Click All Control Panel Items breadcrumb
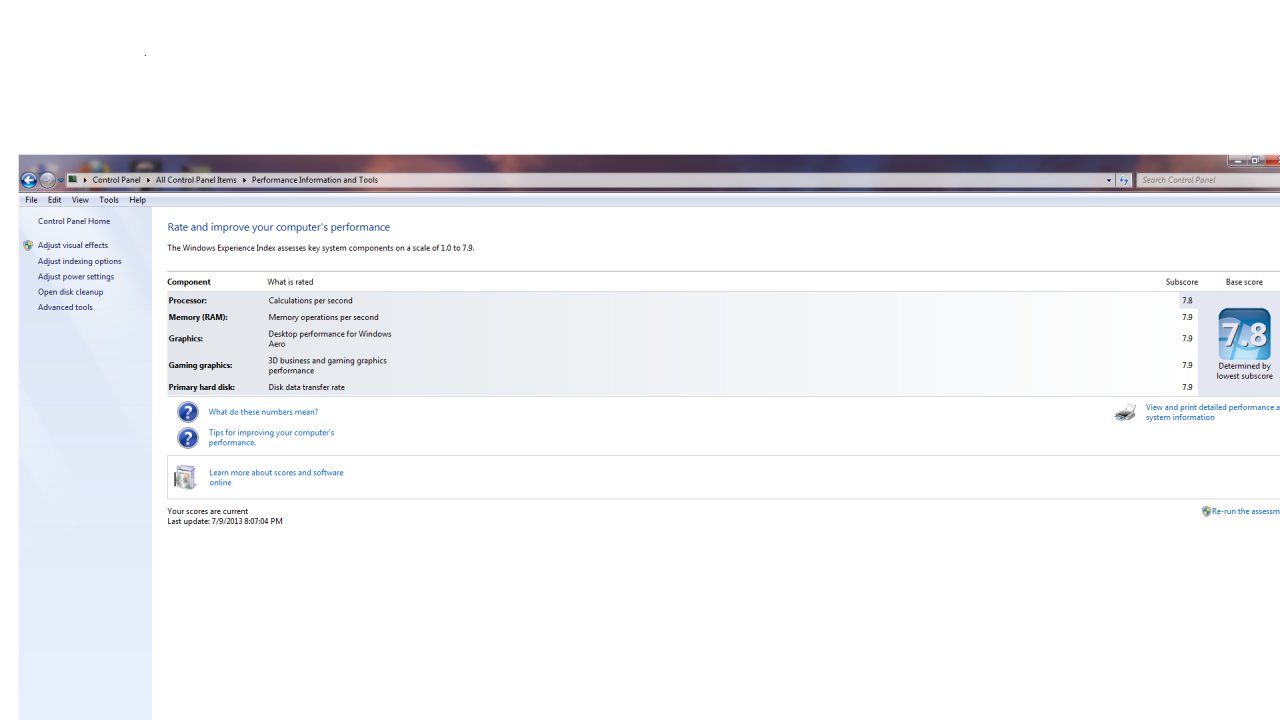The width and height of the screenshot is (1280, 720). click(196, 180)
